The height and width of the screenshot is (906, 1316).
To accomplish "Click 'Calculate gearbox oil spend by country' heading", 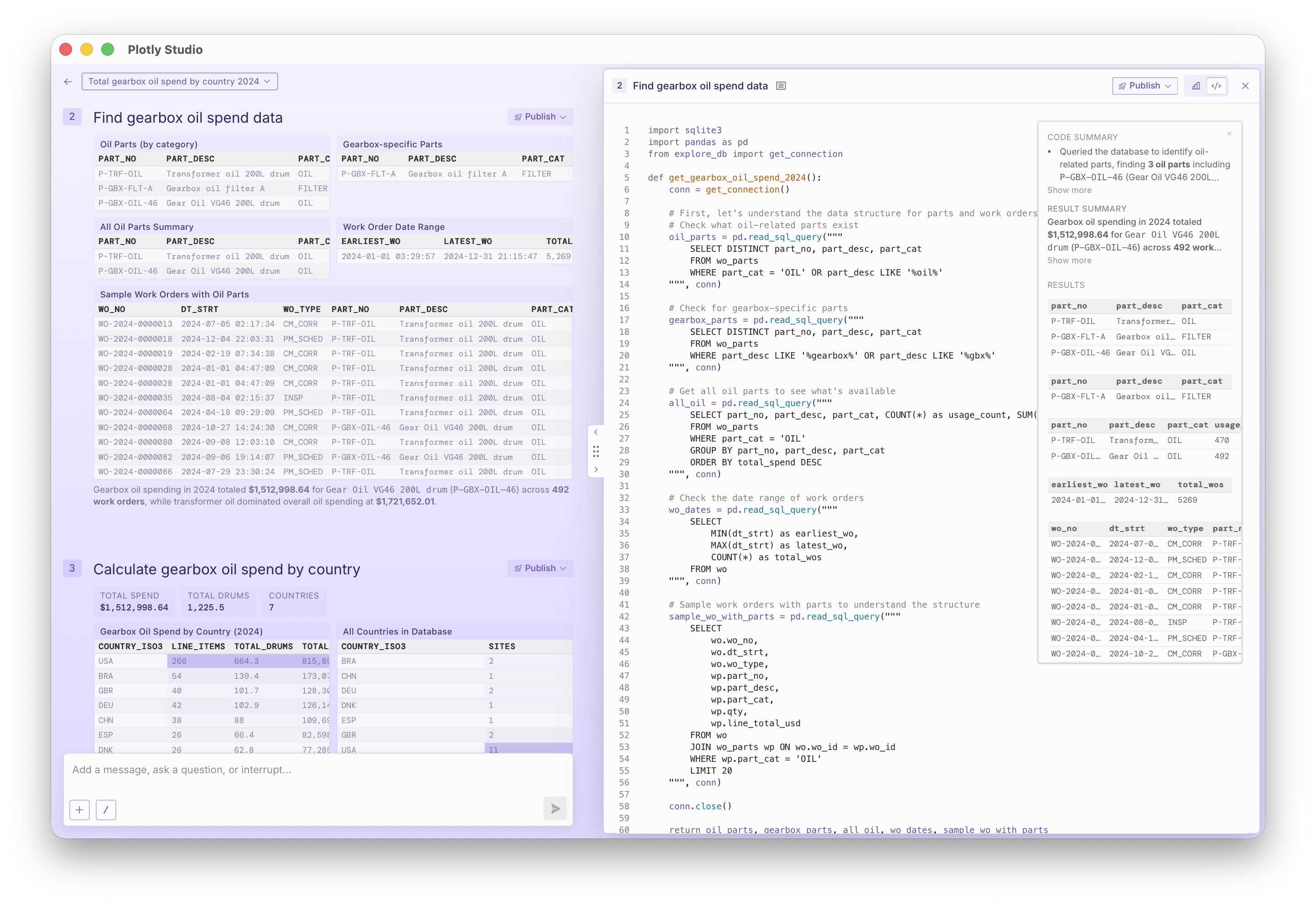I will coord(227,569).
